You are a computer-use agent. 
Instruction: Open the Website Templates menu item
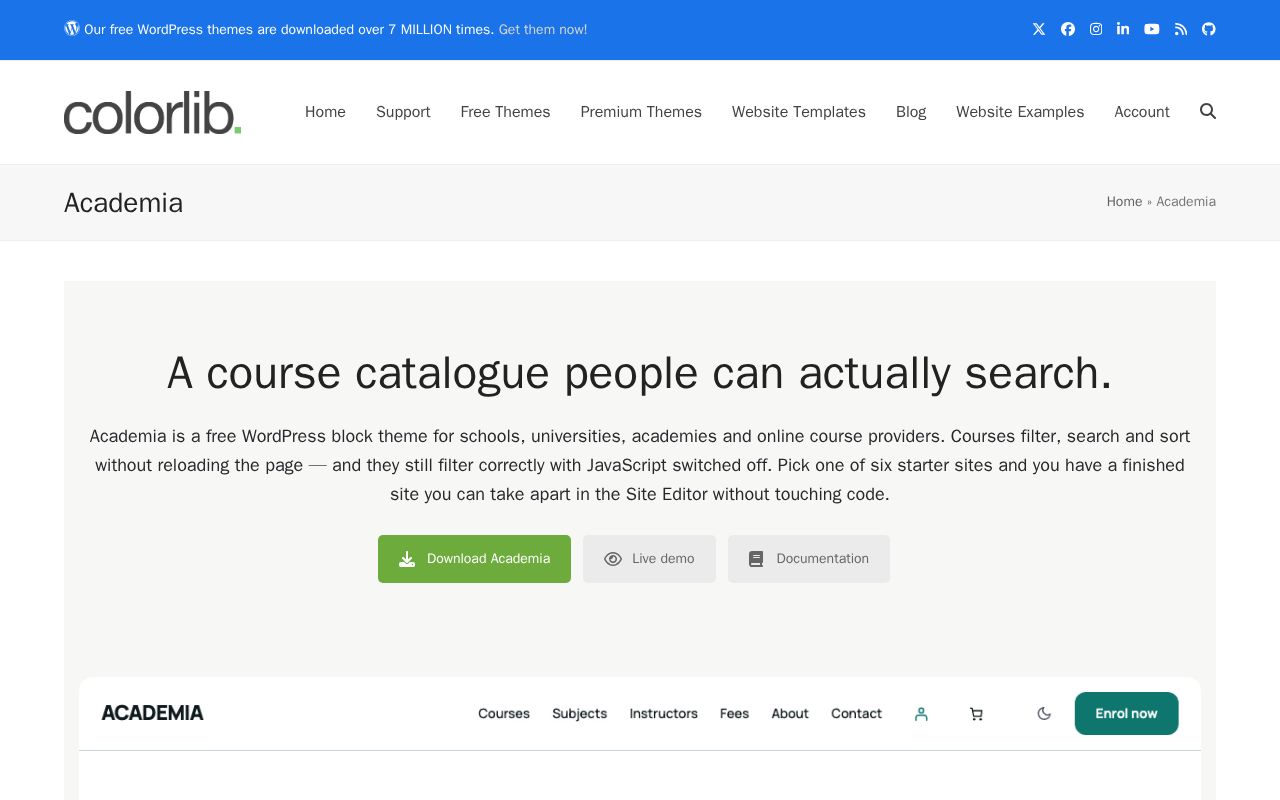click(799, 112)
